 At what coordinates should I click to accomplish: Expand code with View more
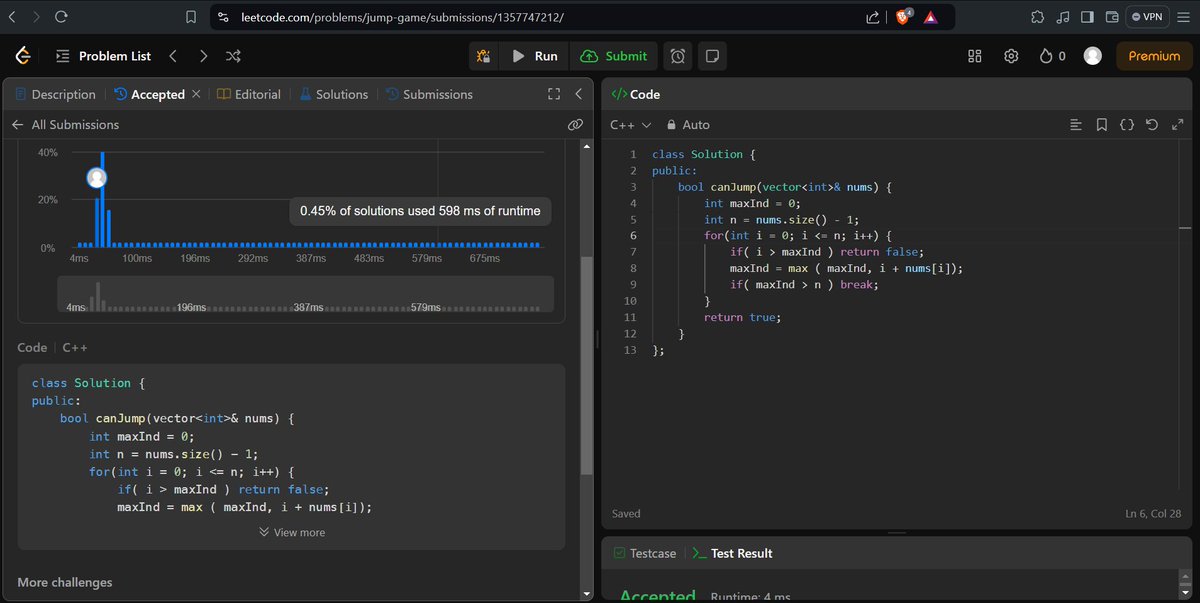[x=292, y=532]
